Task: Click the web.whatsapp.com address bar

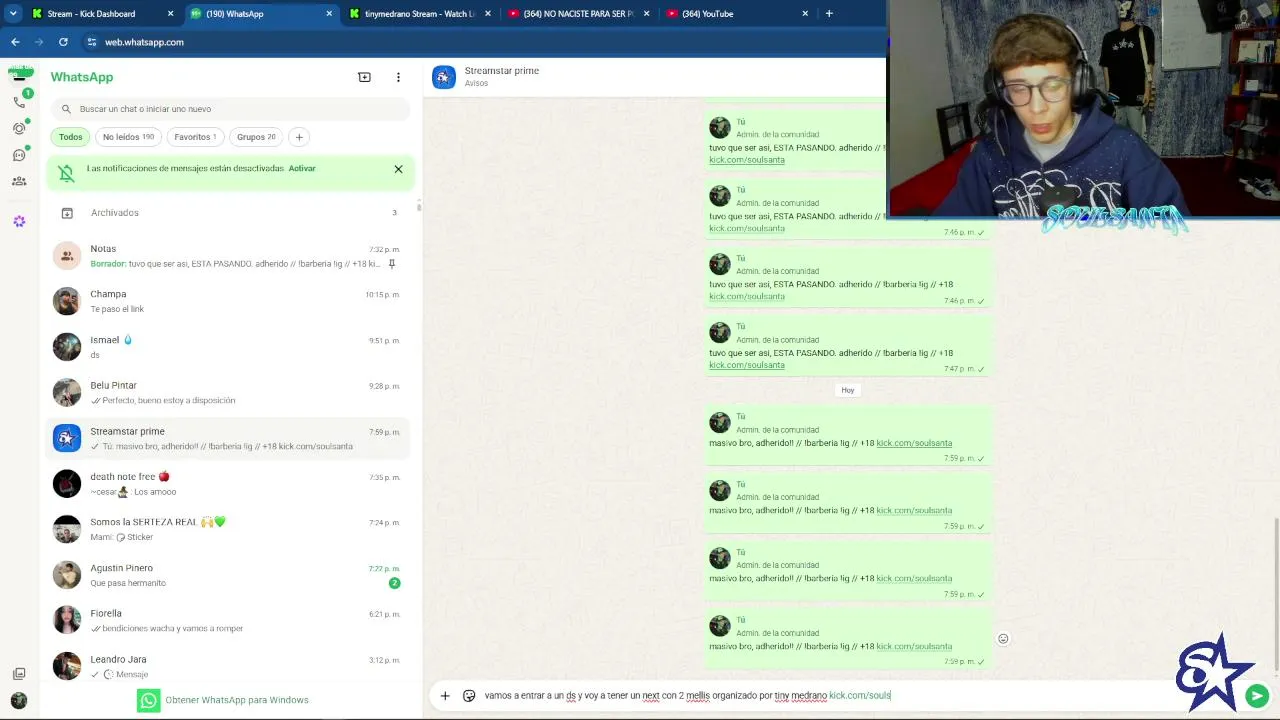Action: point(480,42)
